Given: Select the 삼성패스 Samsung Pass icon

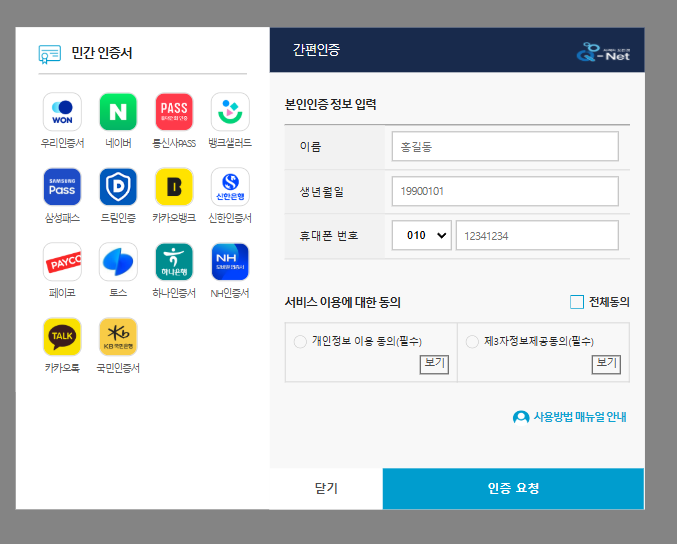Looking at the screenshot, I should pos(62,187).
